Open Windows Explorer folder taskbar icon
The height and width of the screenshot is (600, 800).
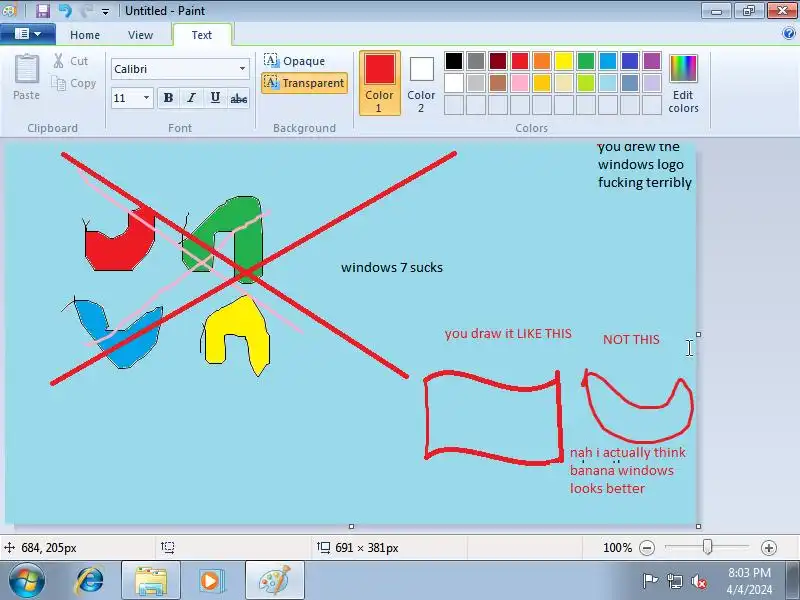[151, 581]
